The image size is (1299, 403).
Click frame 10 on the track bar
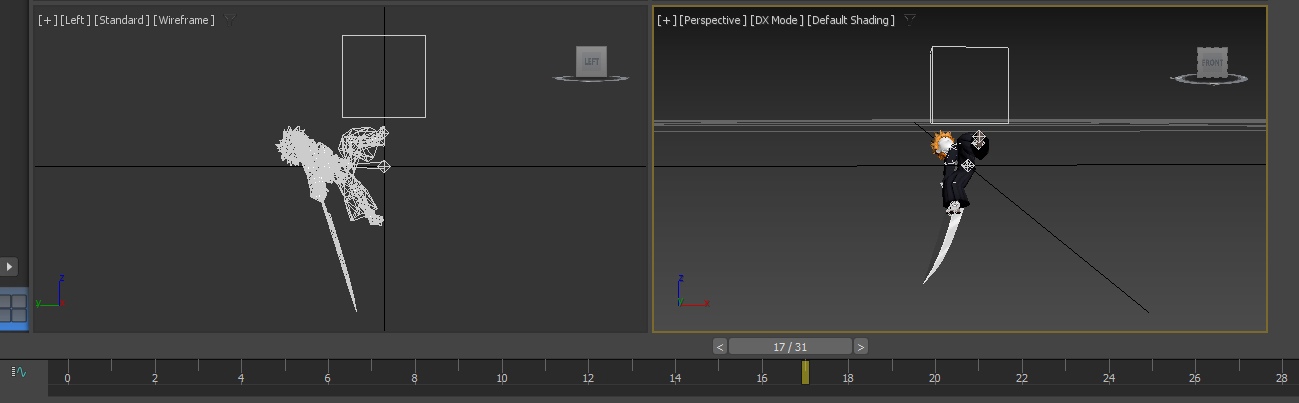(x=501, y=377)
